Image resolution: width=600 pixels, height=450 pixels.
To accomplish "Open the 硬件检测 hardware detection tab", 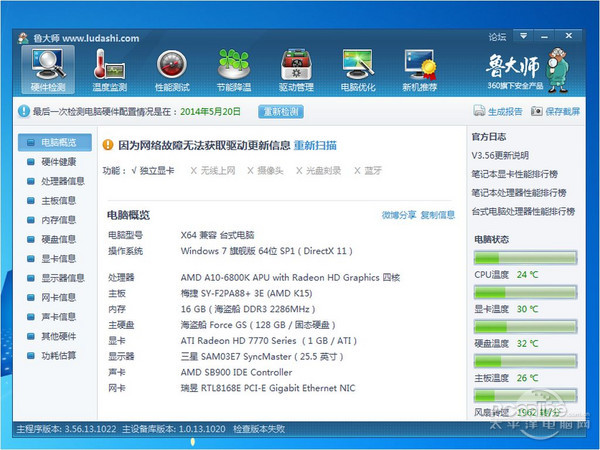I will click(48, 70).
